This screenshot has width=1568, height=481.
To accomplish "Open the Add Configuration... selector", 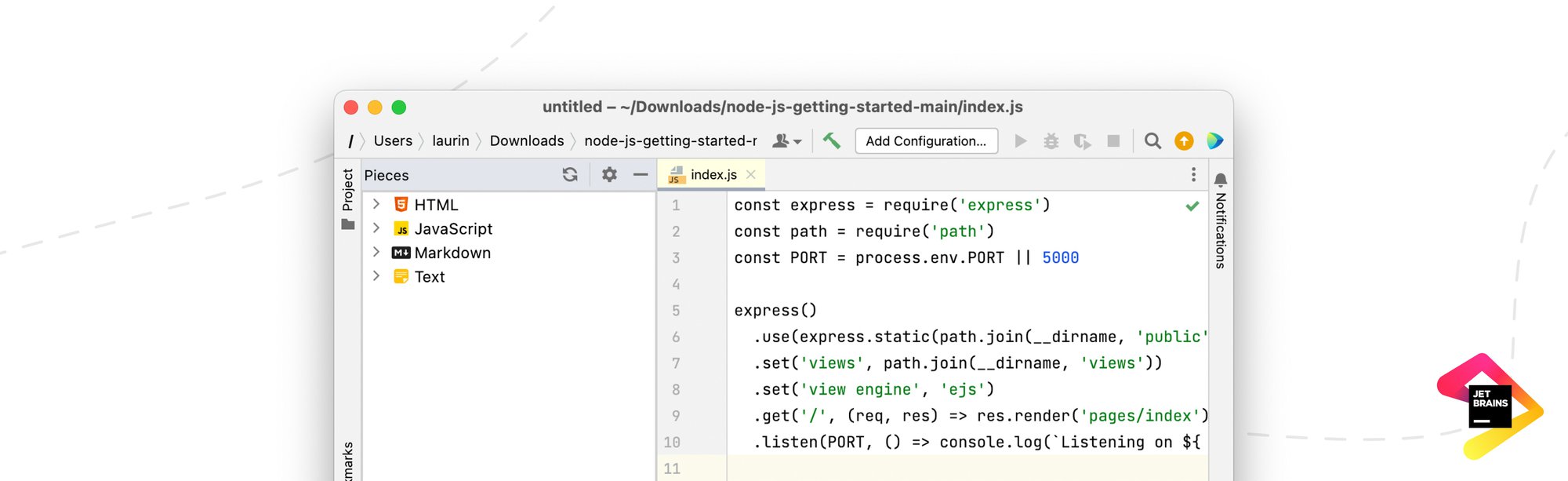I will 926,141.
